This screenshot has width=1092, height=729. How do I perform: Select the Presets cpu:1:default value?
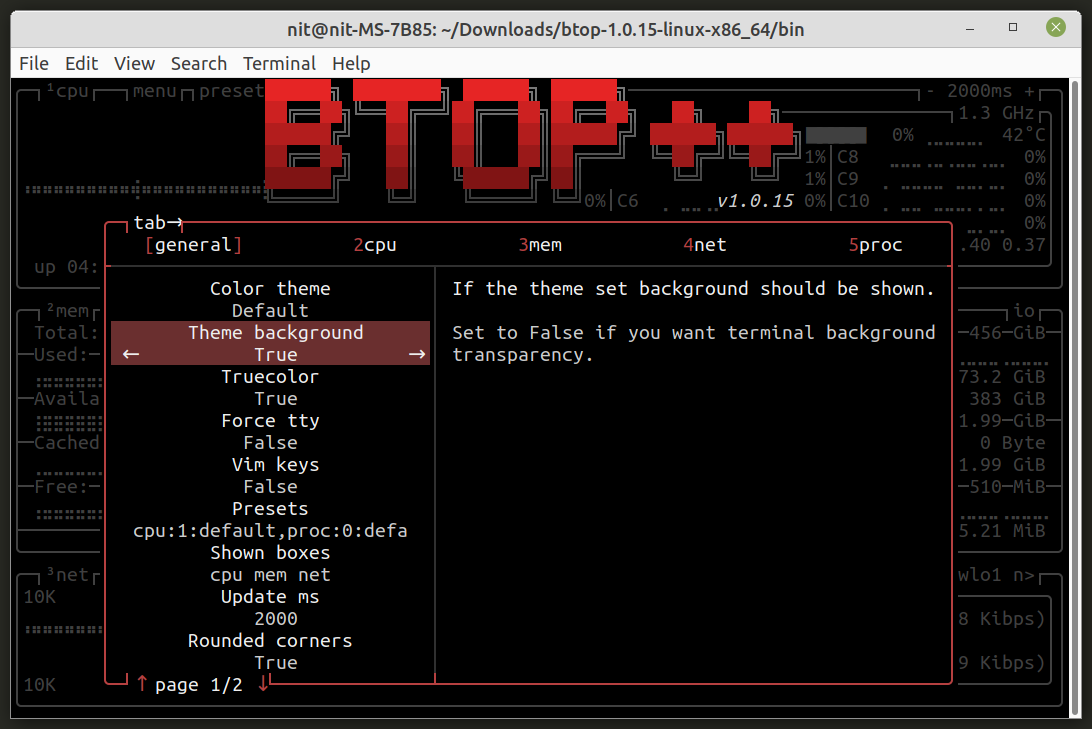coord(270,531)
